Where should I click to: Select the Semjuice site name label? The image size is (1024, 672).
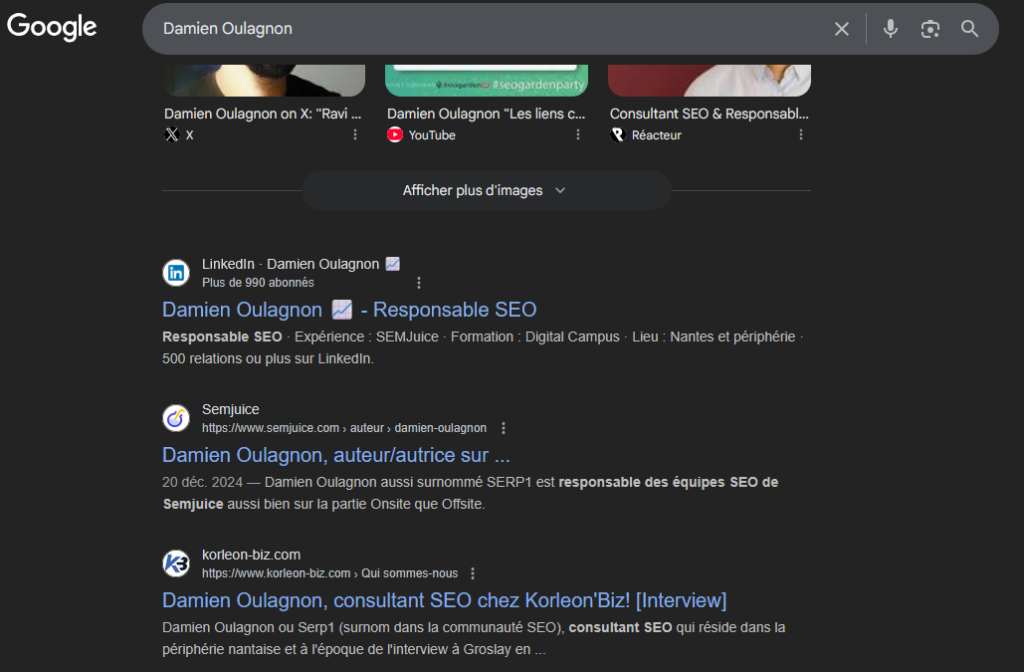point(231,409)
